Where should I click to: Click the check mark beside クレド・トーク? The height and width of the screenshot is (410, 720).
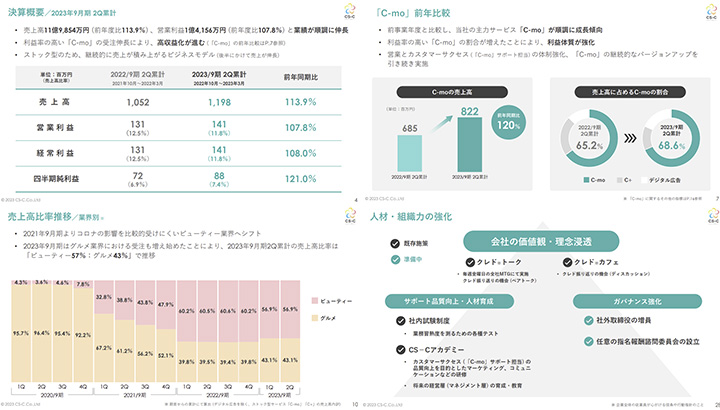pyautogui.click(x=470, y=262)
